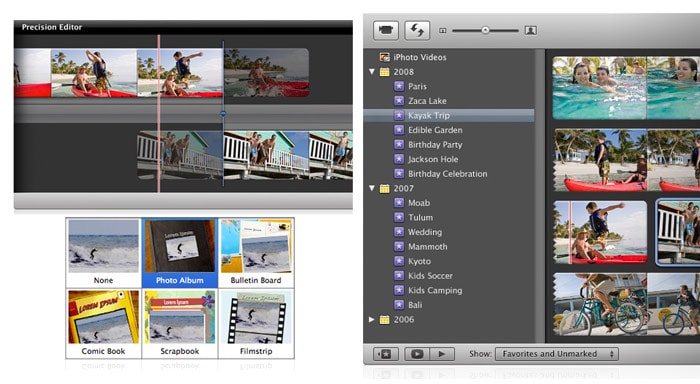Select the red kayak beach clip
The image size is (700, 384).
tap(627, 160)
